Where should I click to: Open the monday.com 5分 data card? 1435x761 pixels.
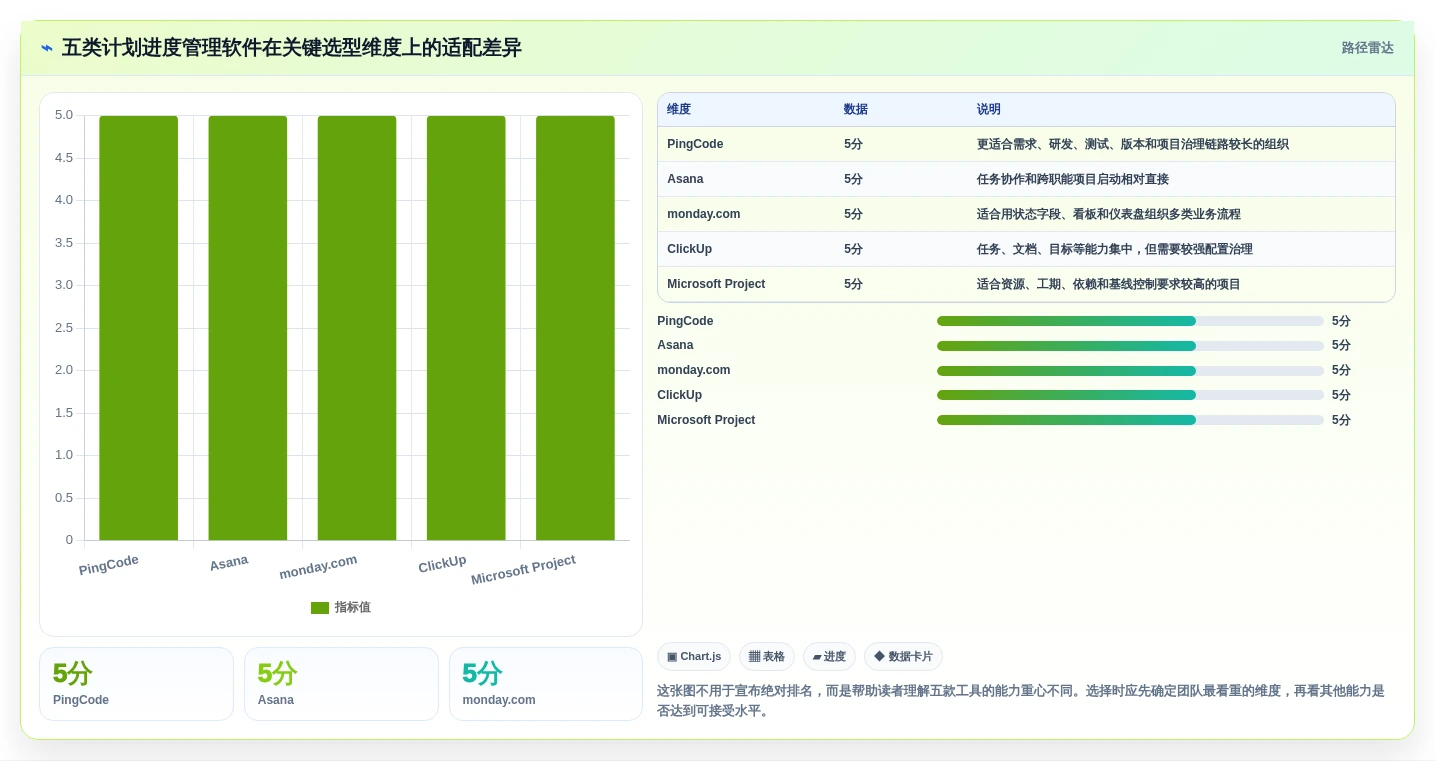coord(546,684)
